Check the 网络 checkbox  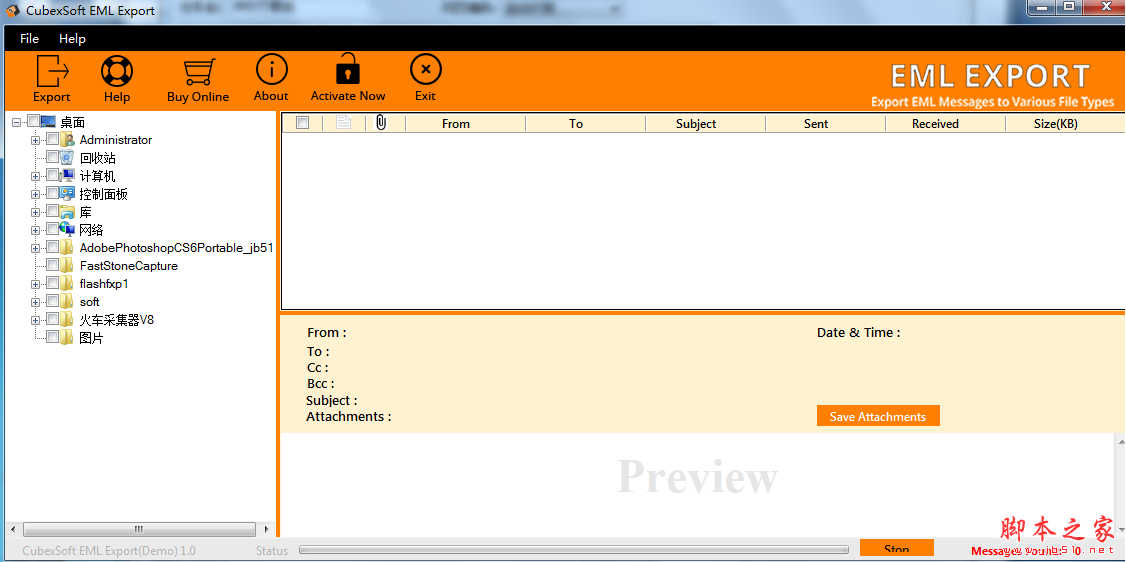click(x=52, y=229)
